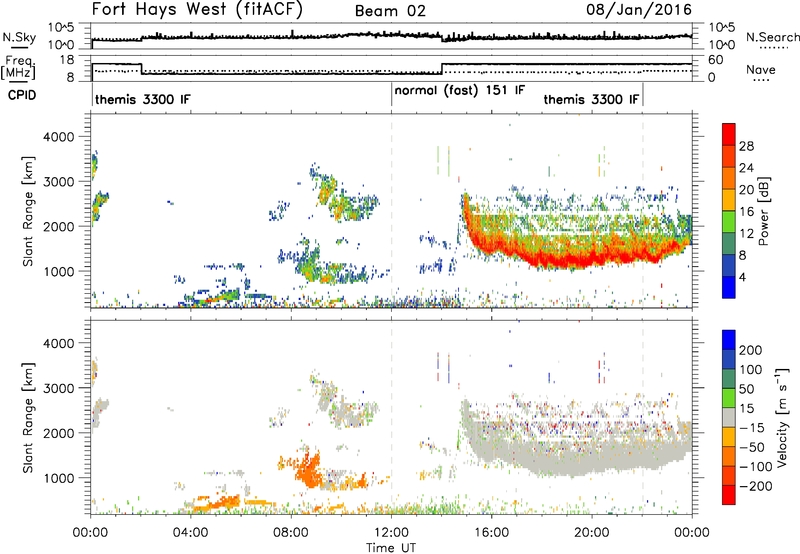Click the "1000" tick of the velocity panel
The height and width of the screenshot is (554, 800).
[x=59, y=478]
